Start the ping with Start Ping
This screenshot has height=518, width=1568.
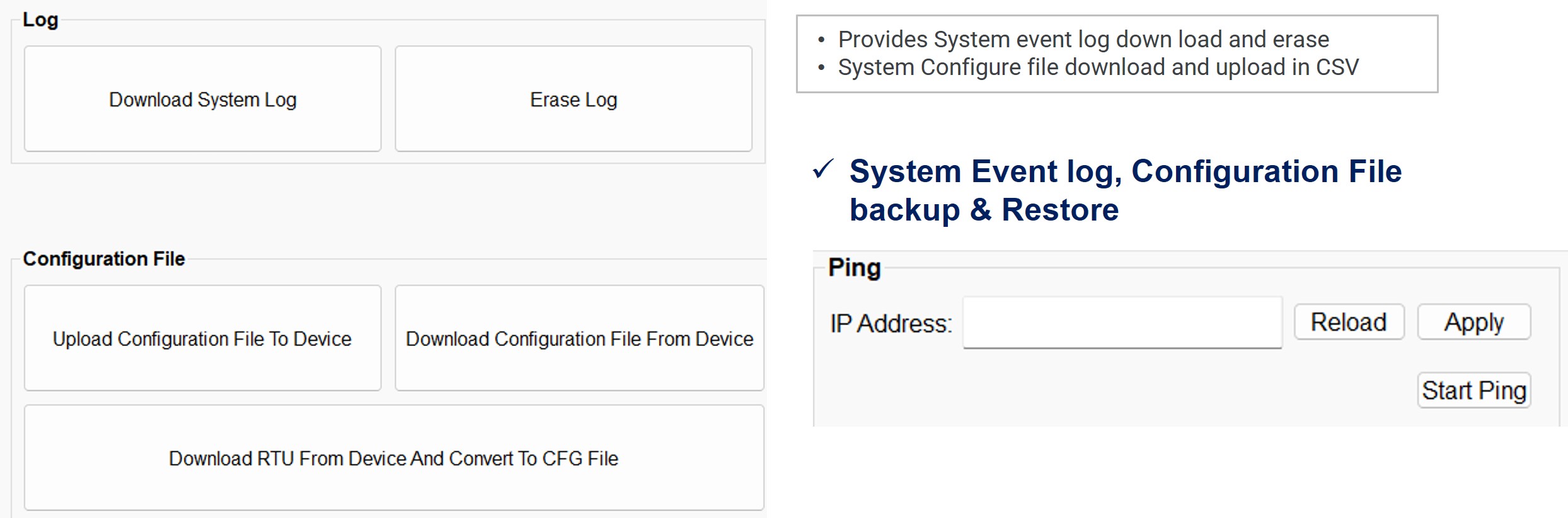point(1474,390)
